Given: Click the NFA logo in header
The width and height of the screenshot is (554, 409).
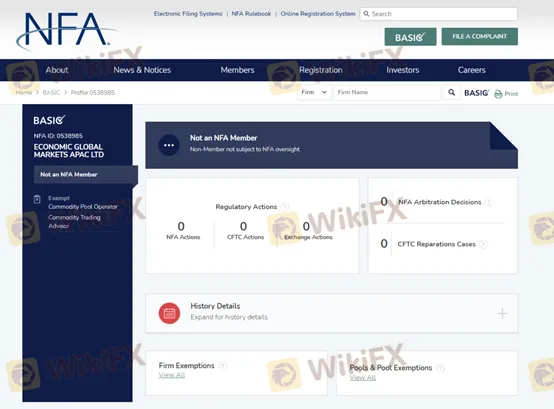Looking at the screenshot, I should coord(65,31).
